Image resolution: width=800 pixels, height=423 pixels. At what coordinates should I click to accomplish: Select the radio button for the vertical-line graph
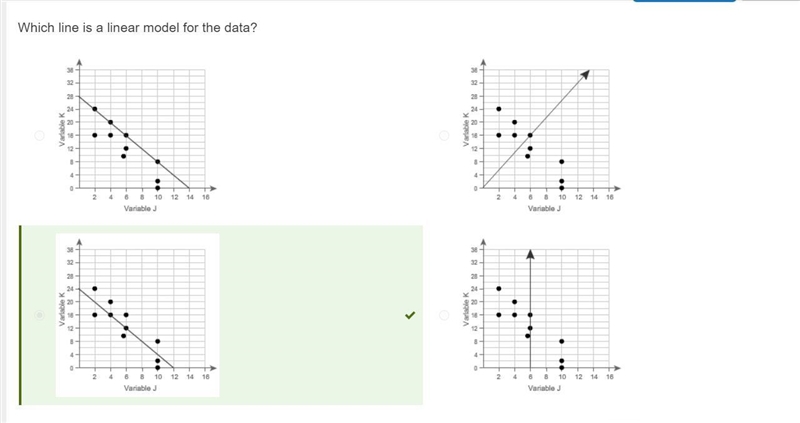click(444, 315)
